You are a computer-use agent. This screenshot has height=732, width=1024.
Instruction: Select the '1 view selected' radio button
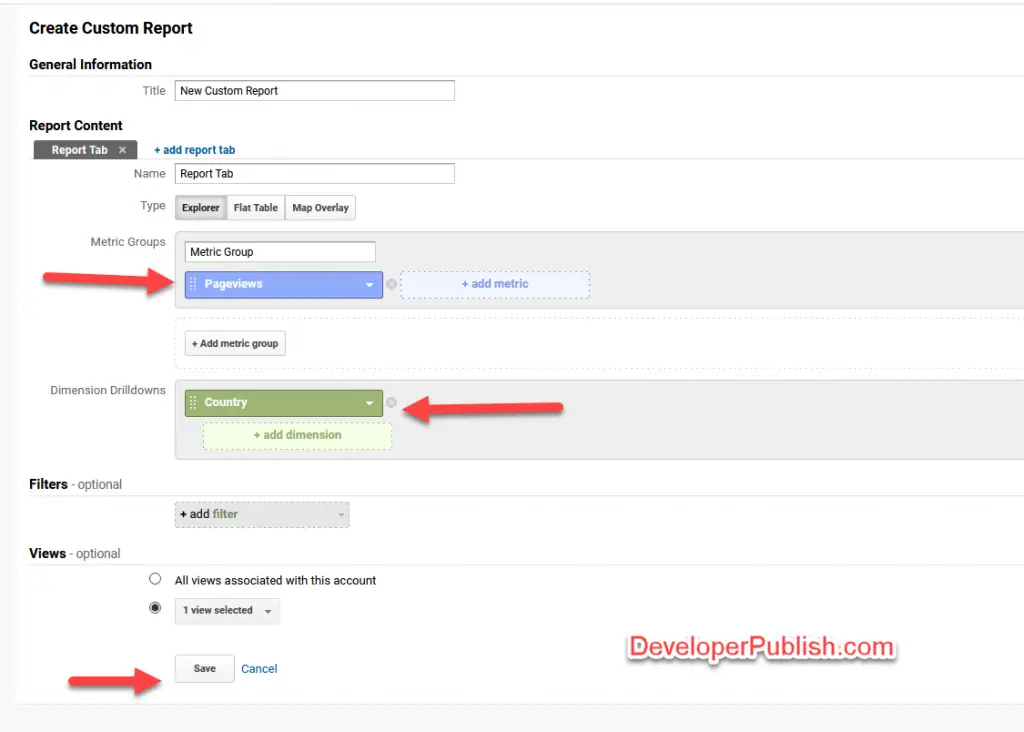point(155,608)
